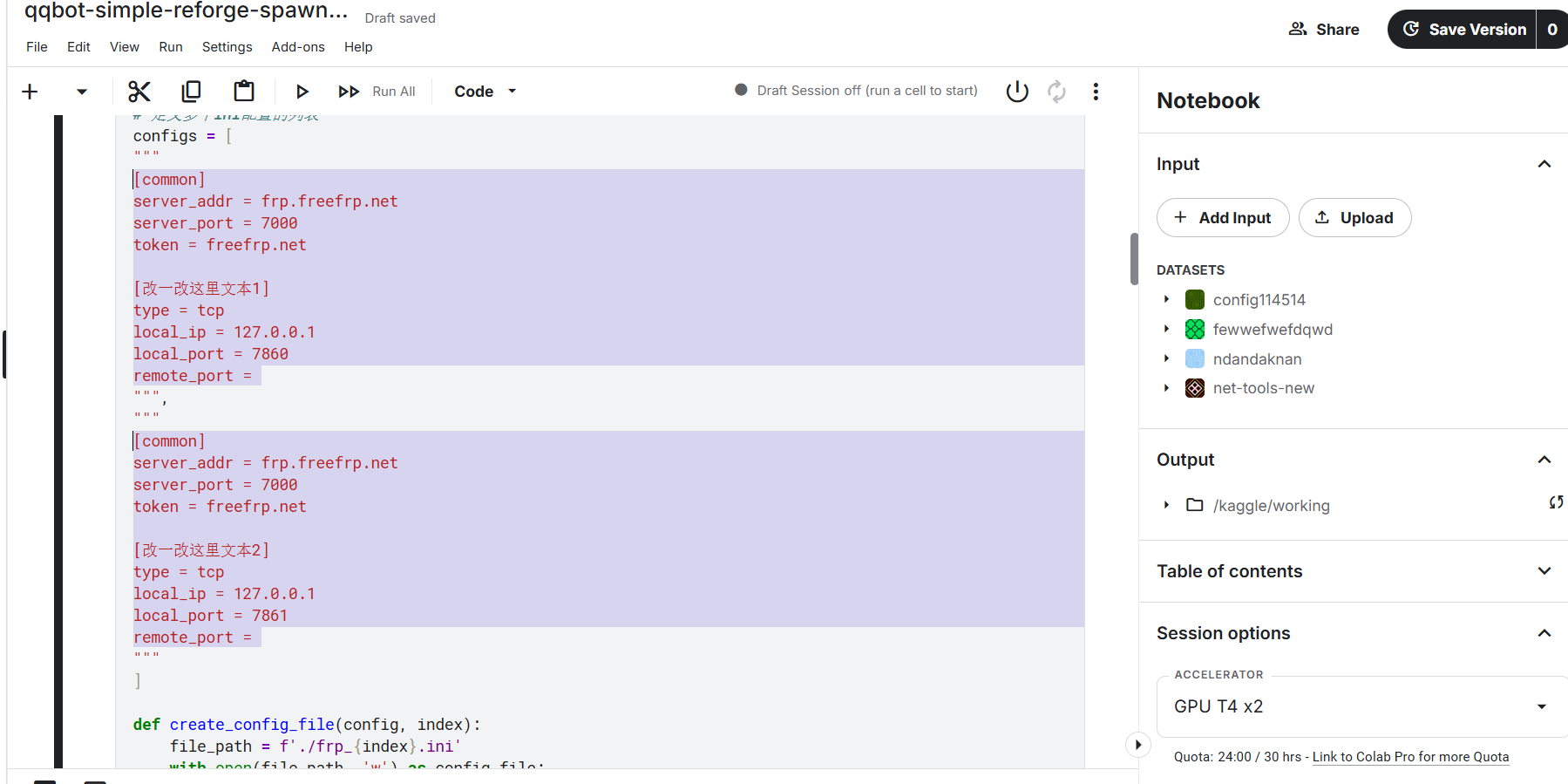This screenshot has width=1568, height=784.
Task: Open the Settings menu
Action: pos(227,47)
